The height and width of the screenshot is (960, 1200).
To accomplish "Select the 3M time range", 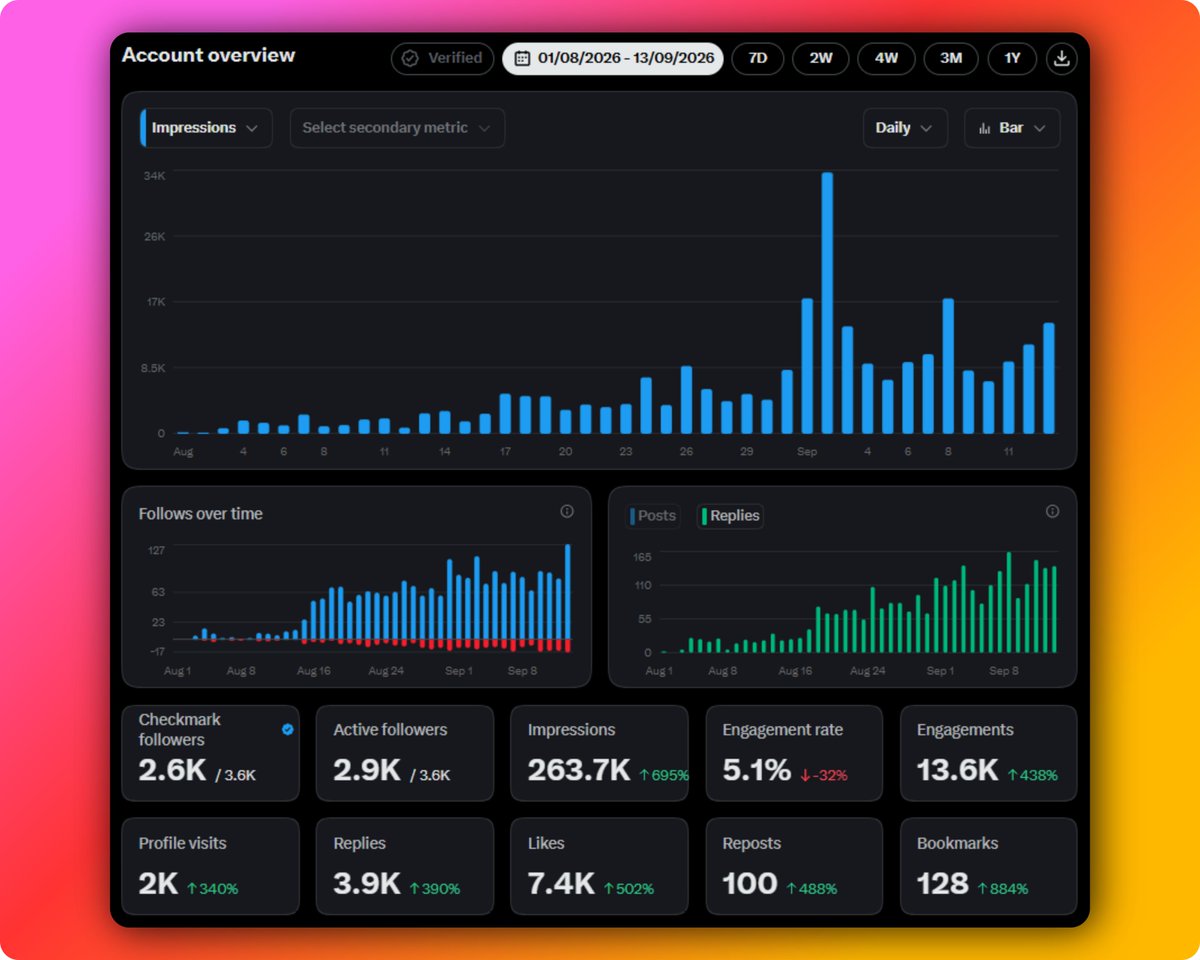I will coord(951,58).
